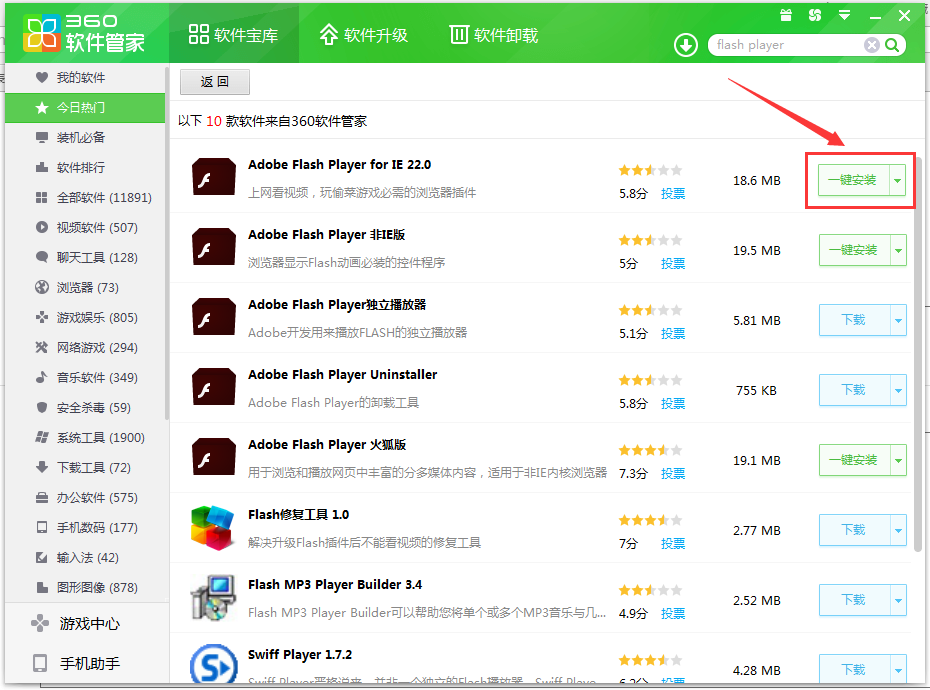Expand install options for Flash Player 火狐版
This screenshot has height=690, width=930.
coord(898,460)
